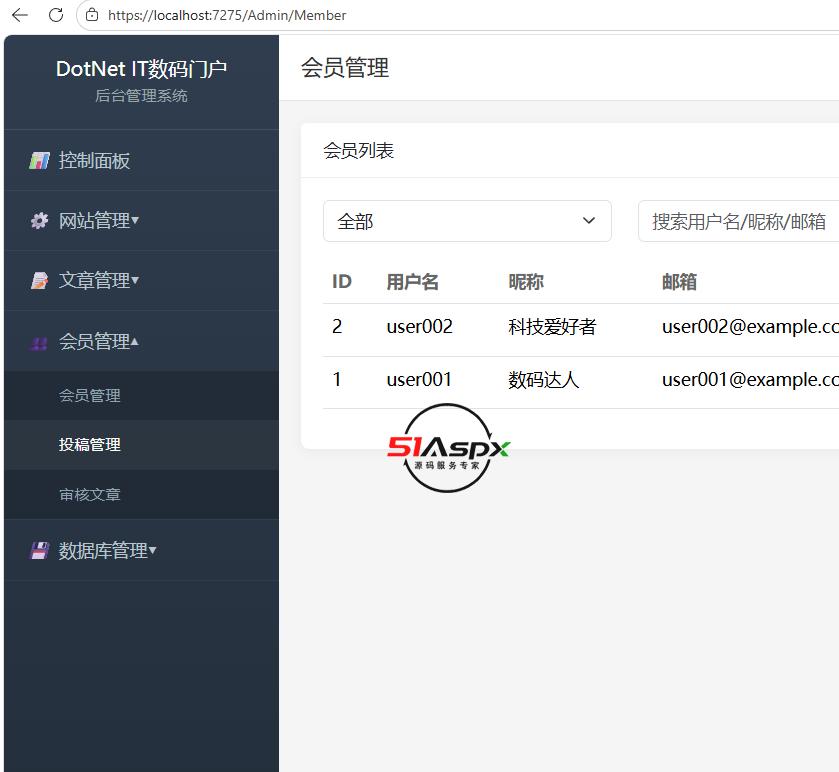Click the browser back arrow icon

[20, 15]
